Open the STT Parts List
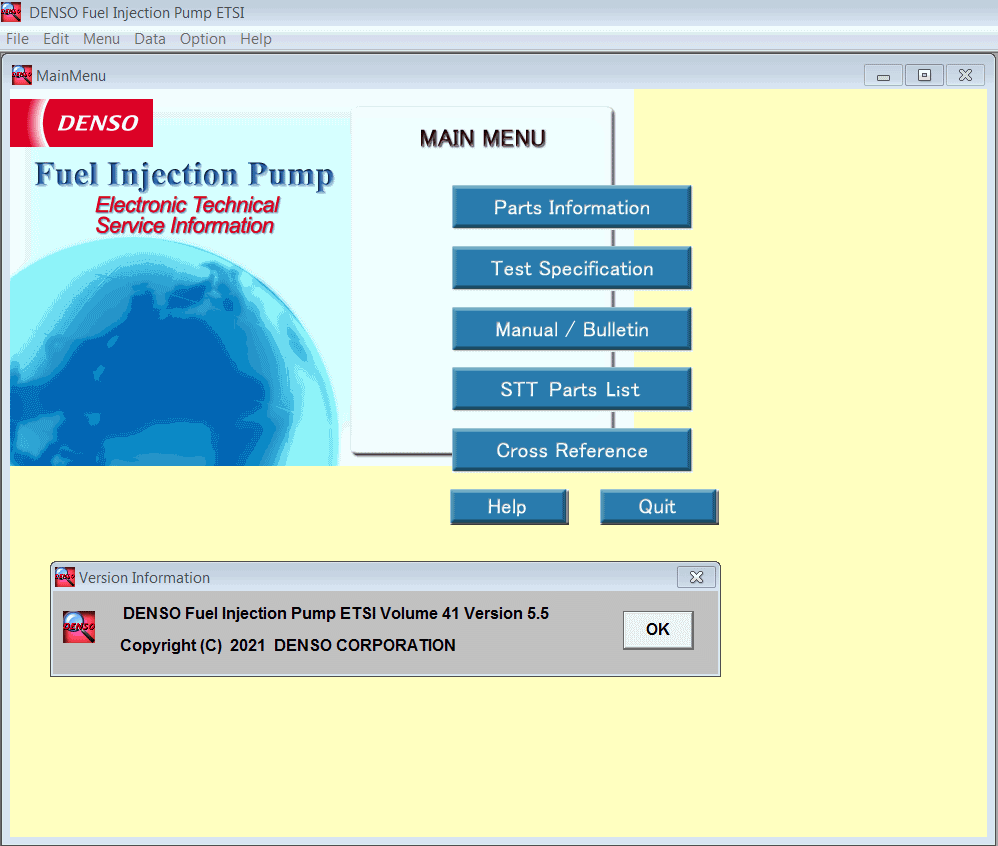Image resolution: width=998 pixels, height=846 pixels. click(x=571, y=388)
